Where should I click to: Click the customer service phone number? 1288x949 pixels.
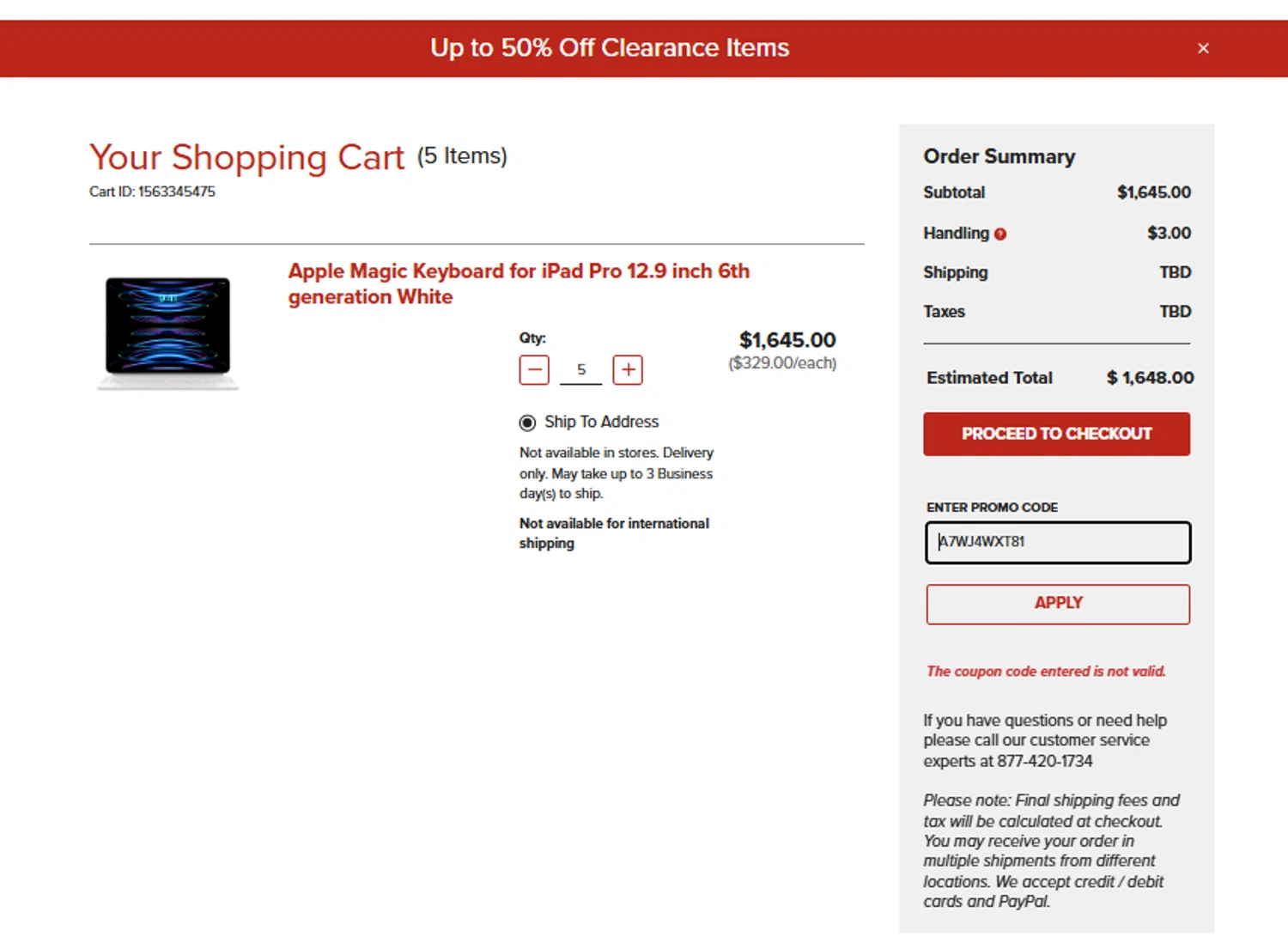pos(1044,762)
